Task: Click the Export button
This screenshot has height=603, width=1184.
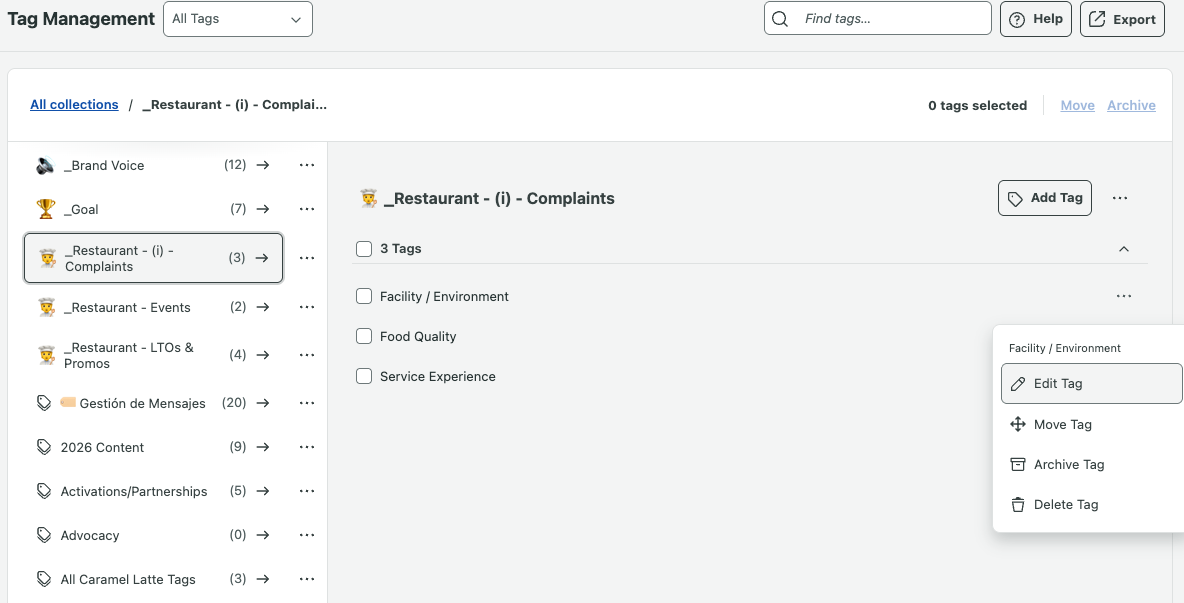Action: tap(1122, 19)
